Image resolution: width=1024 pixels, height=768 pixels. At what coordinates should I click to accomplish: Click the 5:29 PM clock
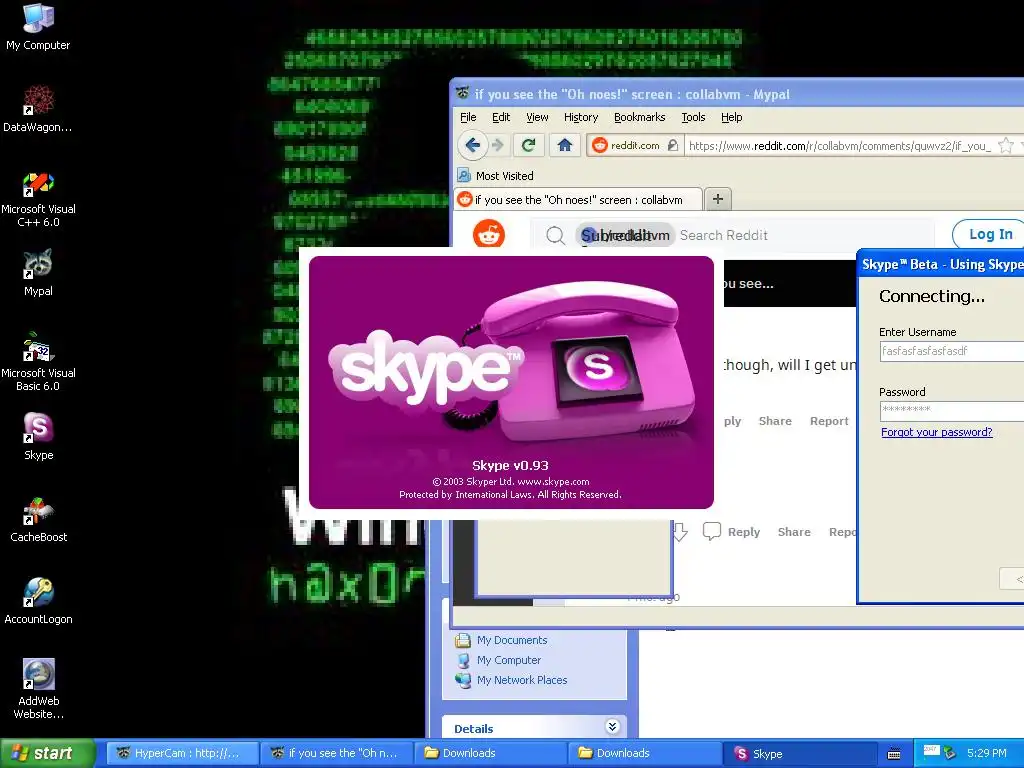tap(987, 753)
